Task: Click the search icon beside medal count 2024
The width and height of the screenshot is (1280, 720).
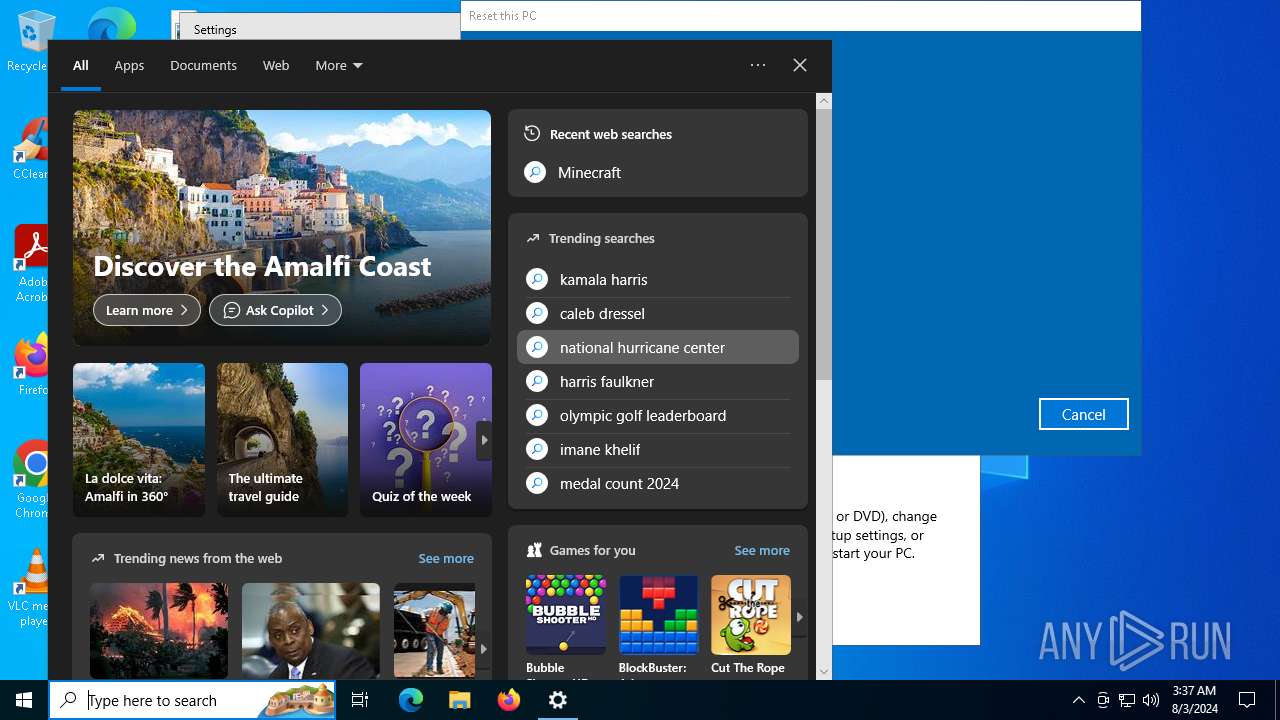Action: [537, 483]
